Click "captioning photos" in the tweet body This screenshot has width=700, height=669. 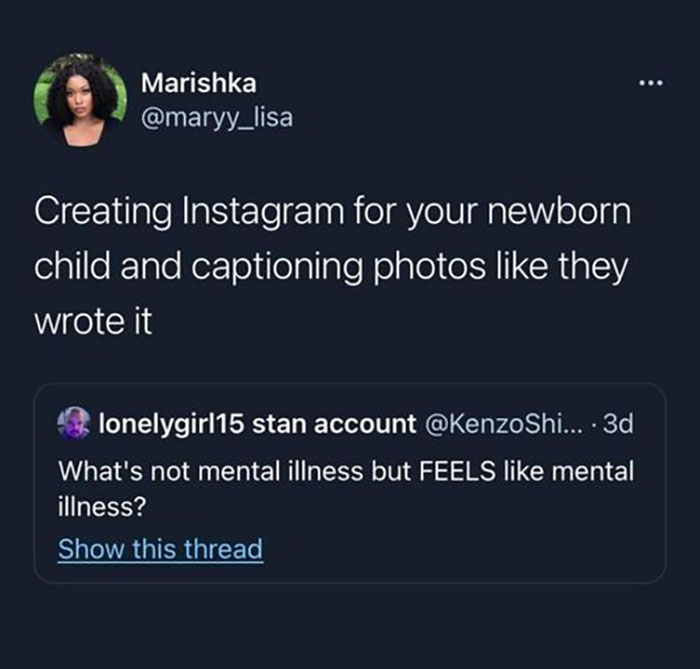(339, 268)
